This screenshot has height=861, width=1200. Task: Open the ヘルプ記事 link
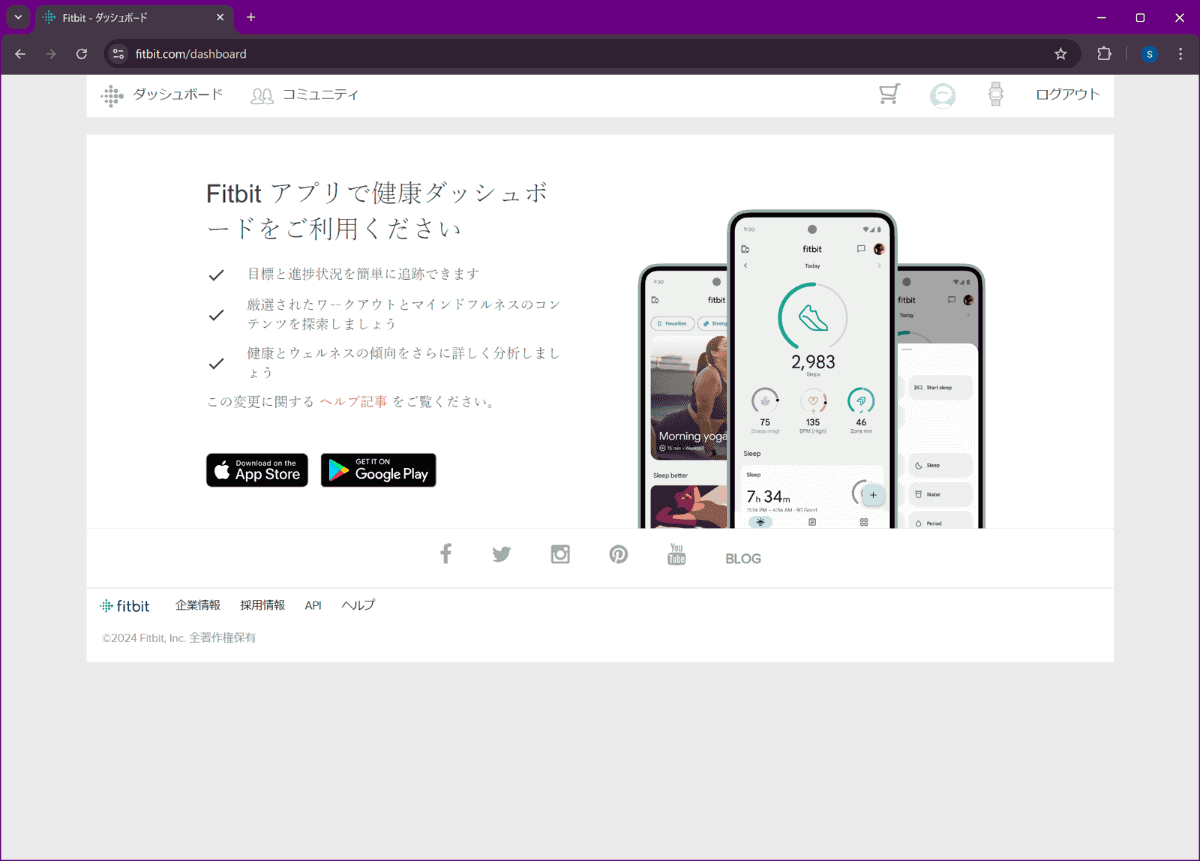coord(352,401)
